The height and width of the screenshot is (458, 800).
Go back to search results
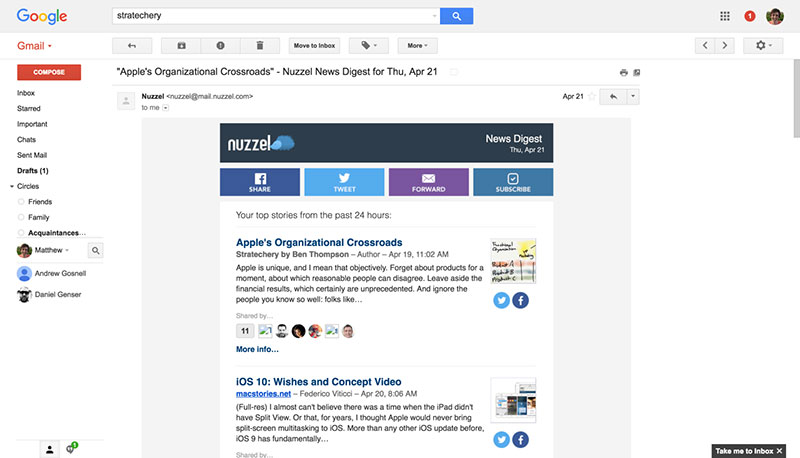tap(132, 45)
